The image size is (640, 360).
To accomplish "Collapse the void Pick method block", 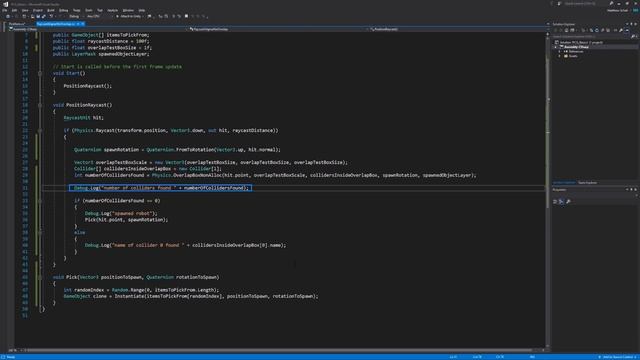I will pos(40,277).
